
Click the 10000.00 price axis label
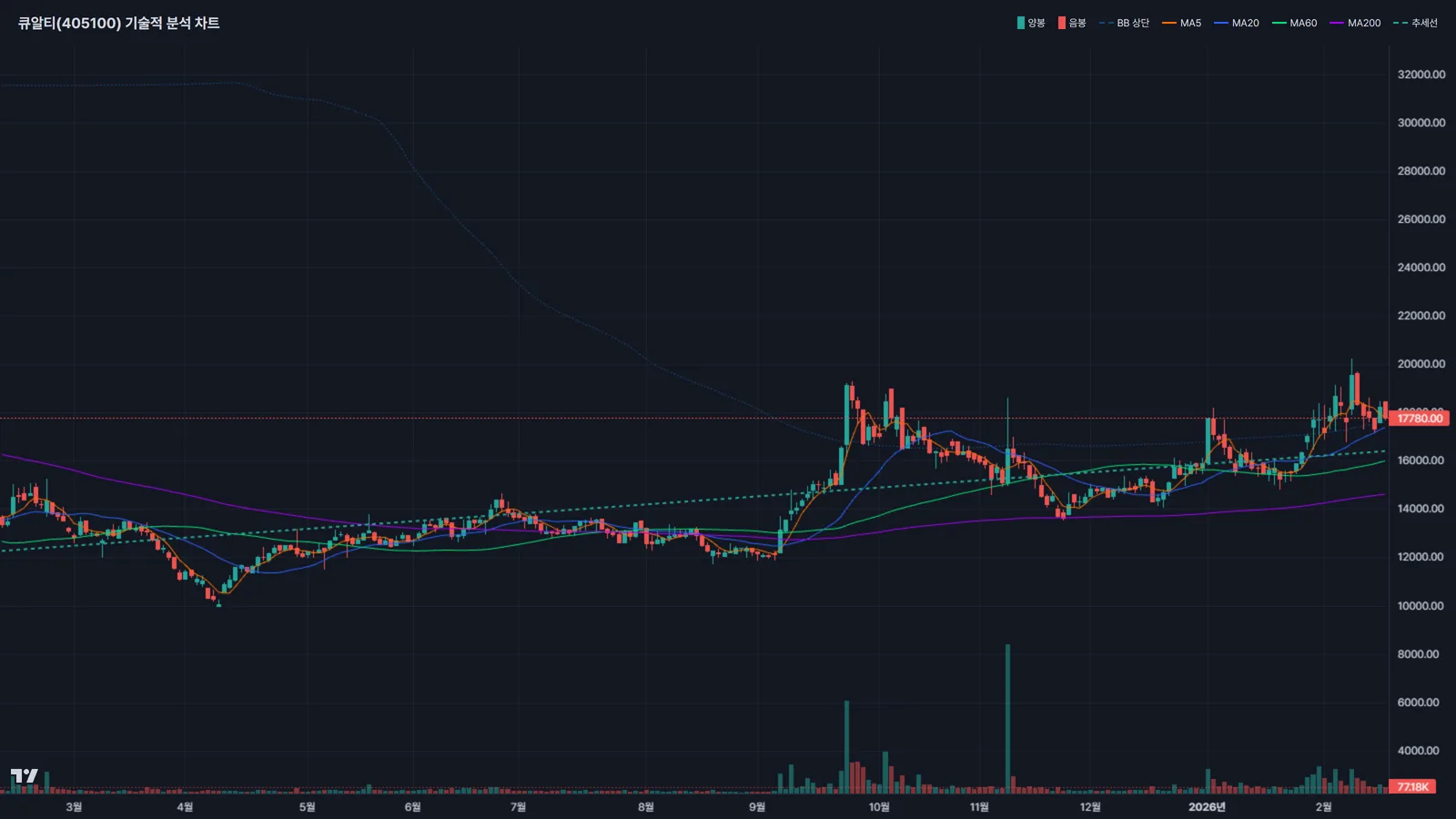coord(1421,606)
